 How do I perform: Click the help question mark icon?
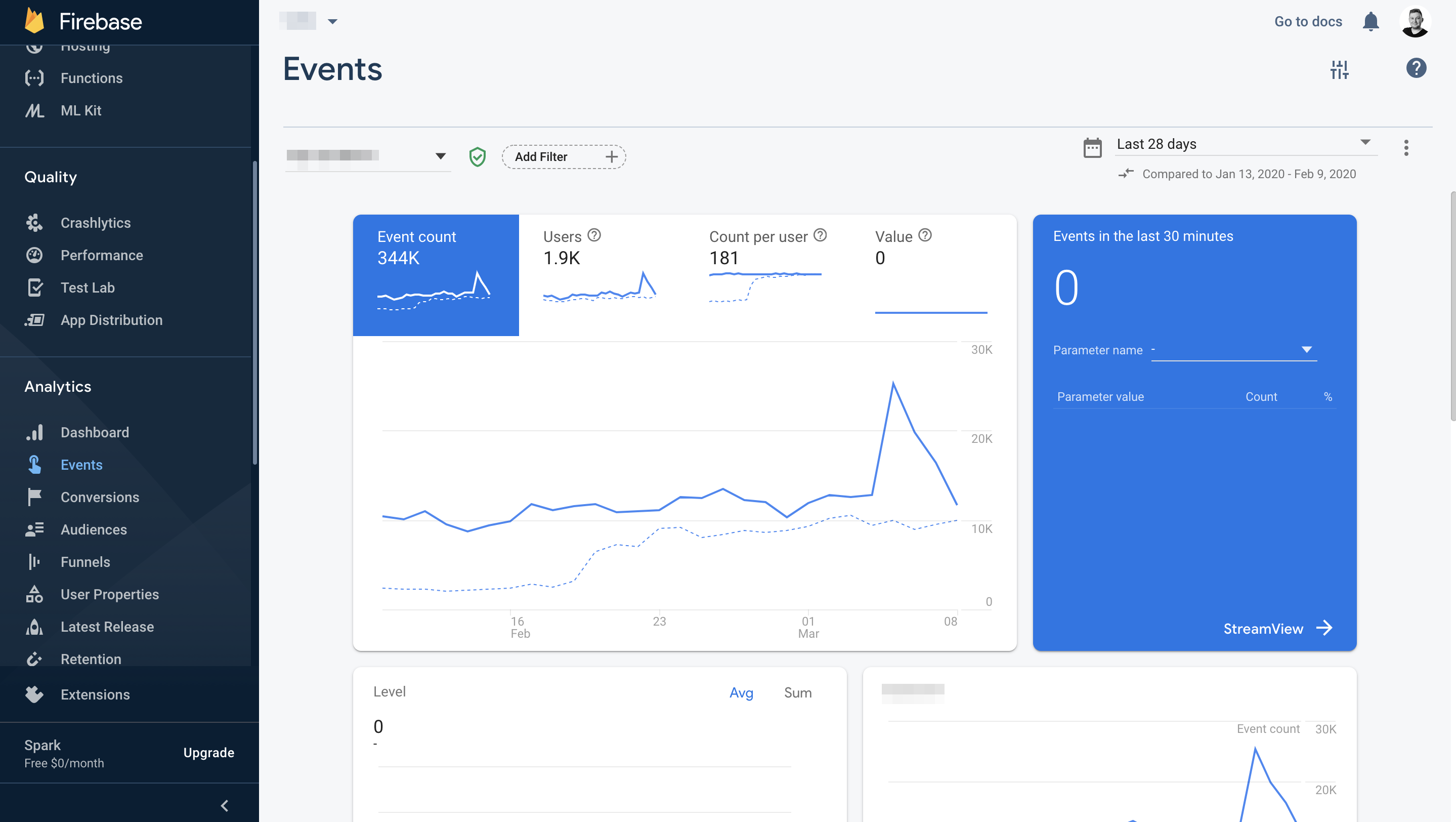(1416, 68)
